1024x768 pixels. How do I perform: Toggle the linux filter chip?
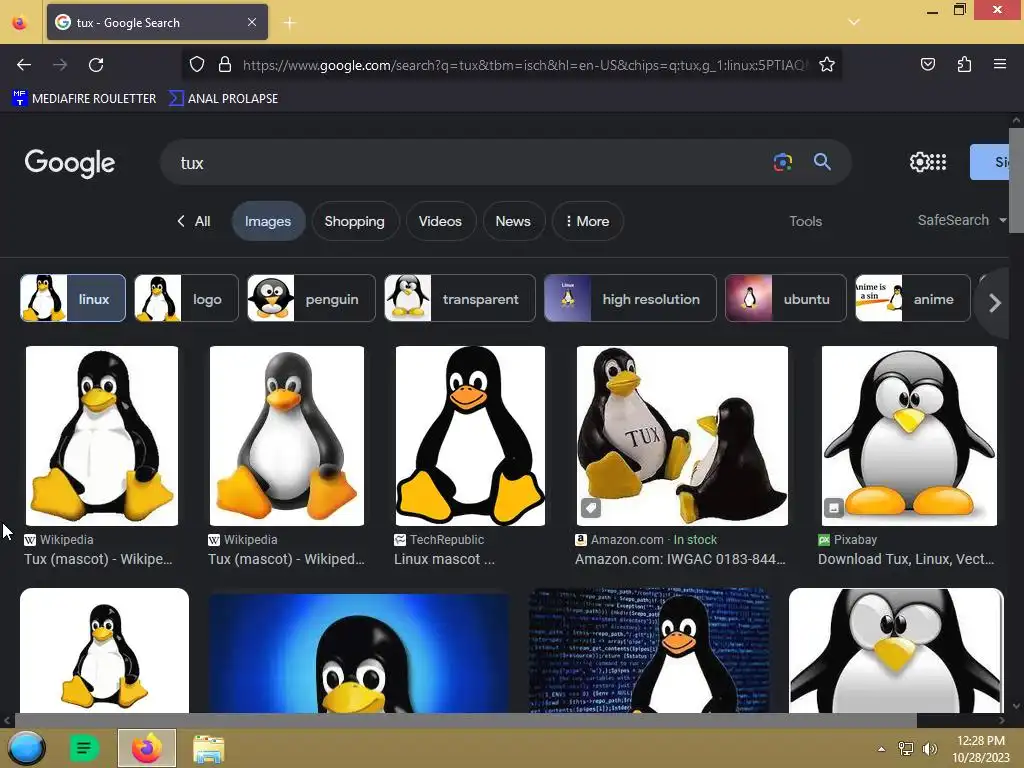[x=72, y=298]
